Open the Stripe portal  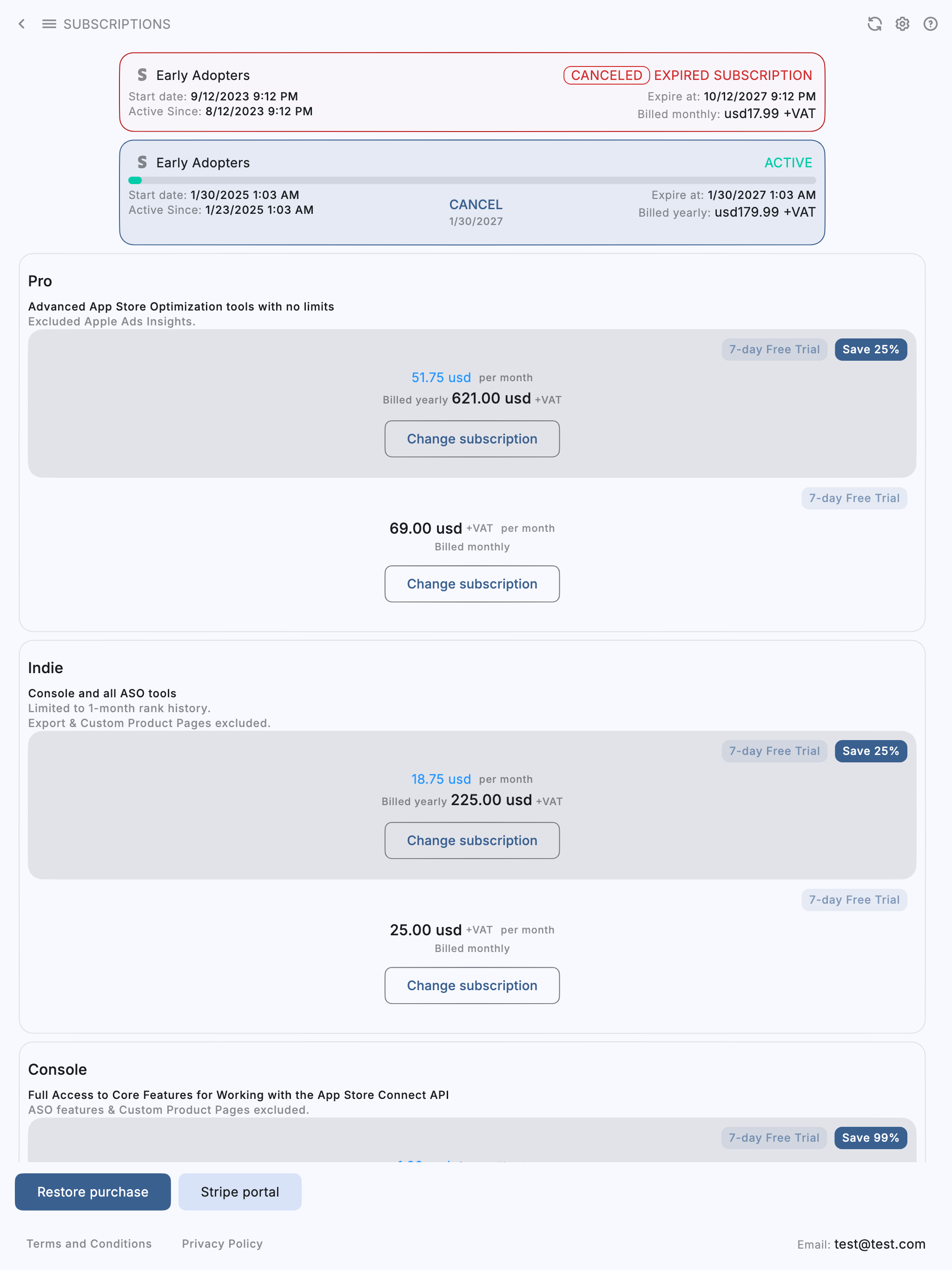click(x=240, y=1192)
